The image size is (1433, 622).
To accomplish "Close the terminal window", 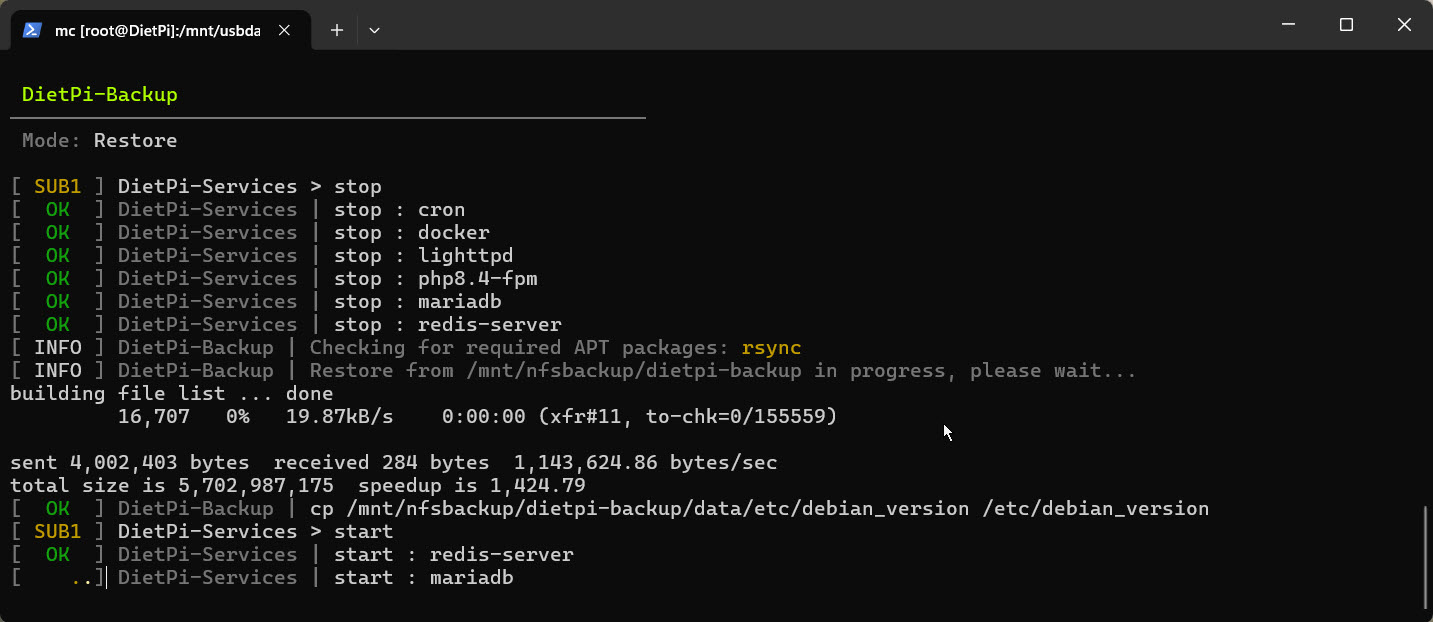I will 1404,25.
